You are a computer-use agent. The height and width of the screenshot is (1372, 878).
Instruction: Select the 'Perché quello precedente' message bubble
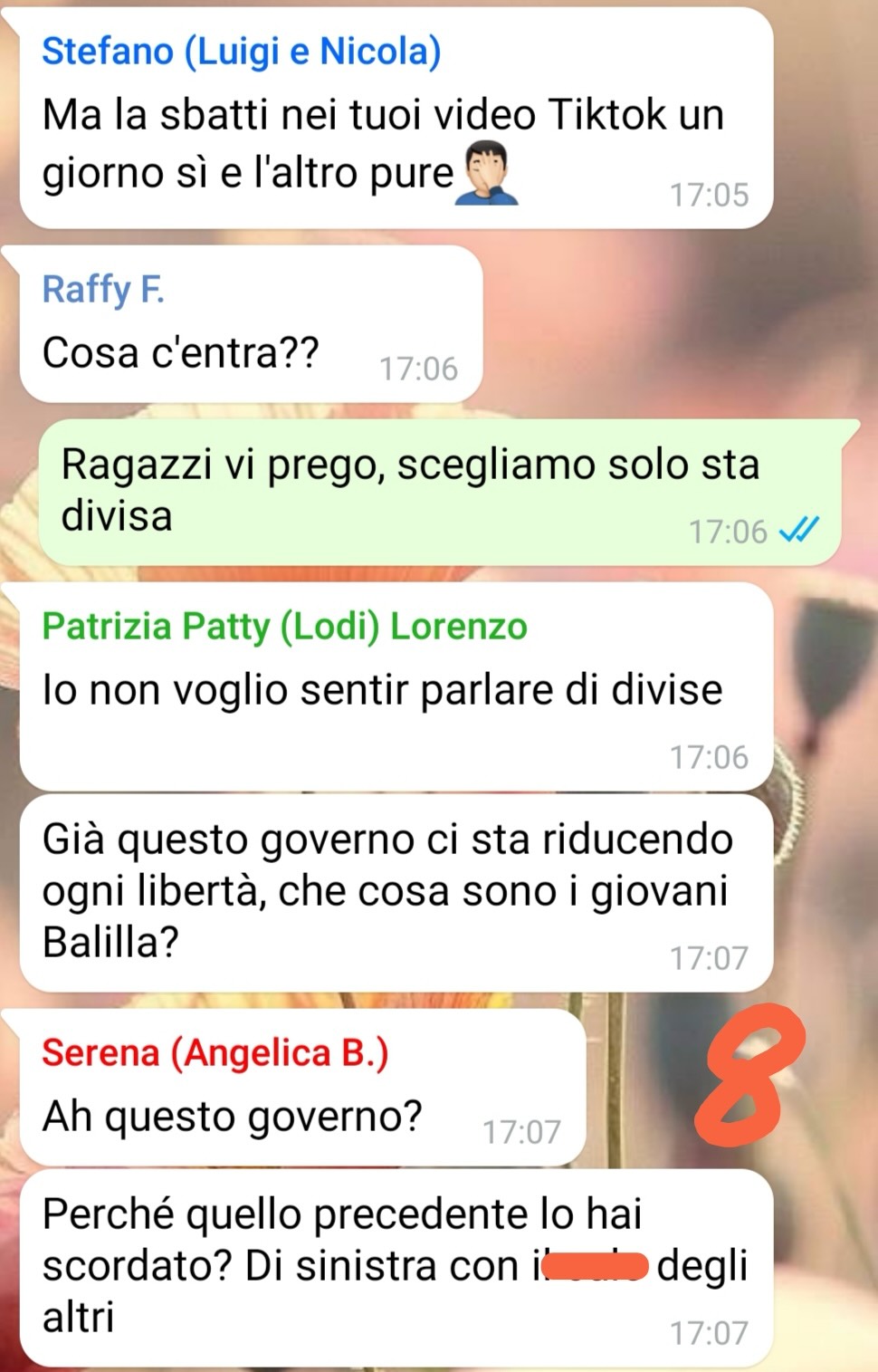[x=396, y=1268]
